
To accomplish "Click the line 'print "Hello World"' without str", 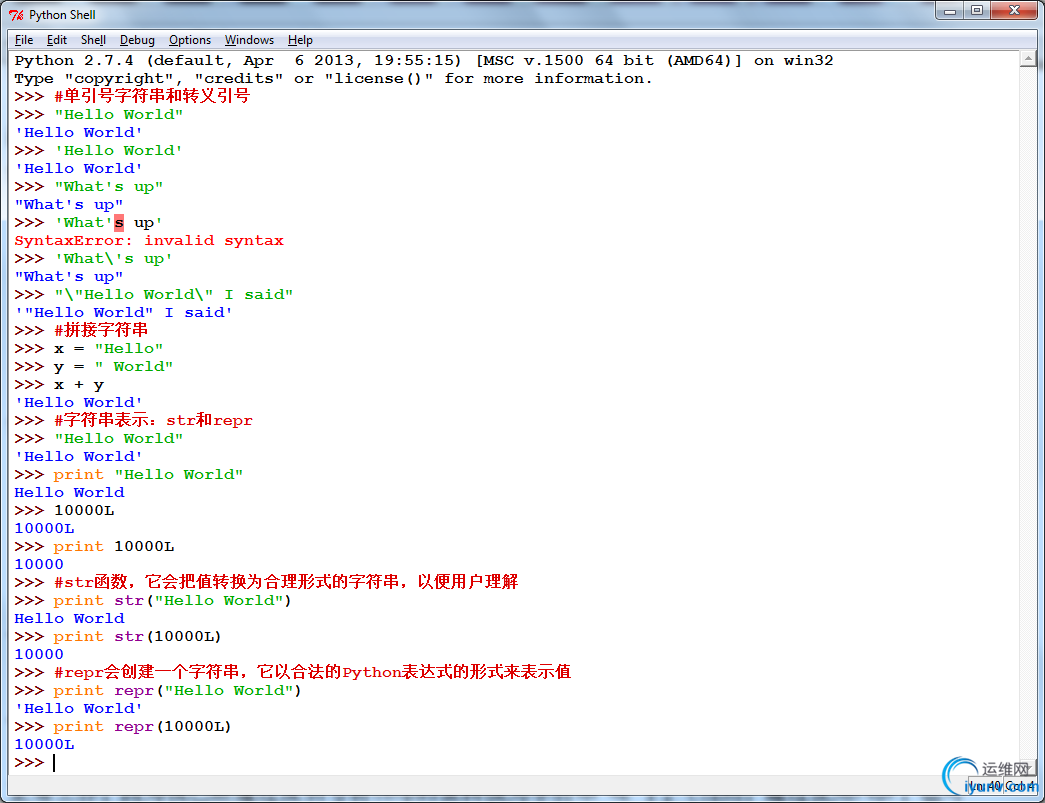I will (149, 474).
